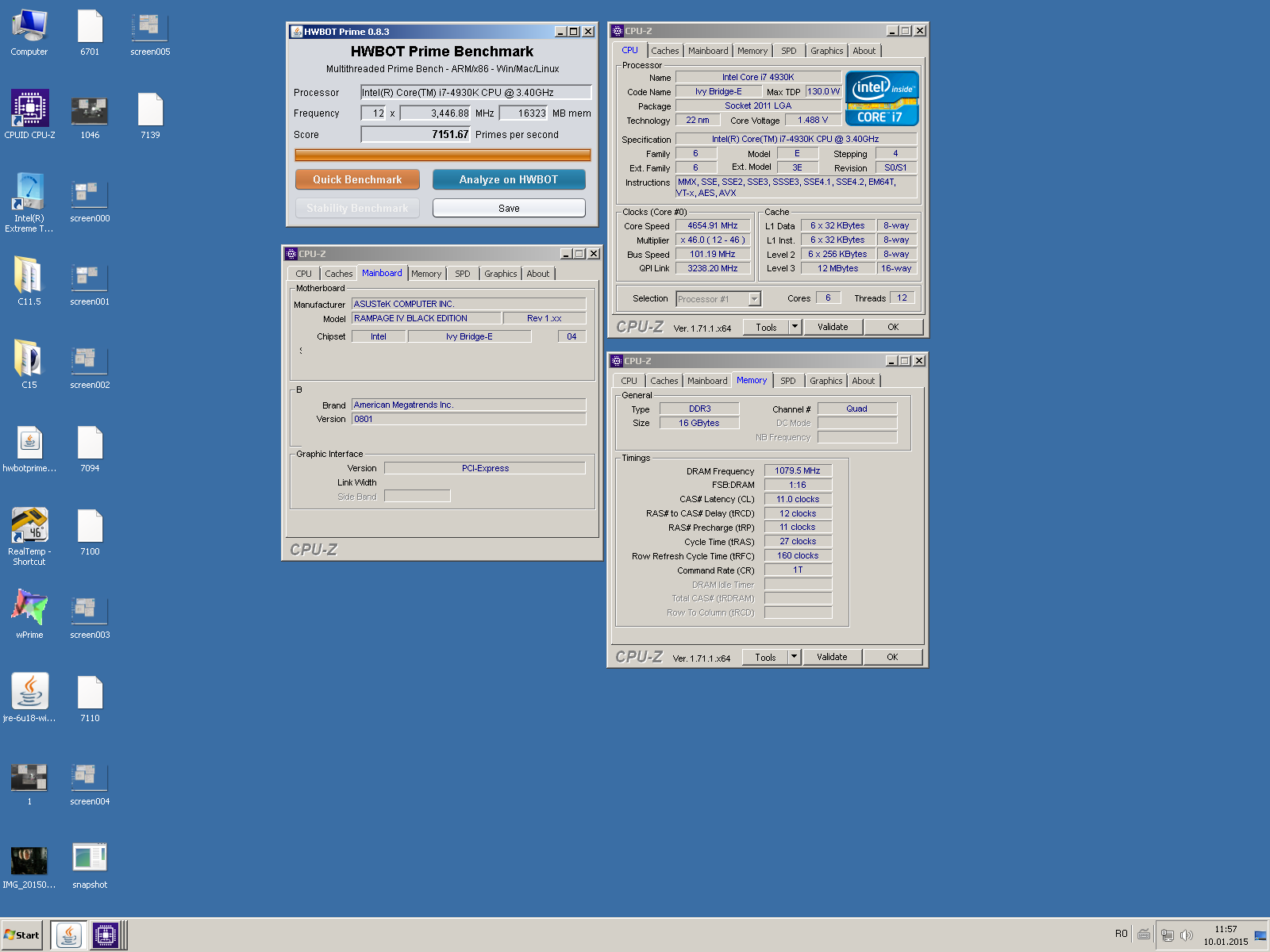The height and width of the screenshot is (952, 1270).
Task: Select Memory tab in Mainboard CPU-Z window
Action: click(426, 274)
